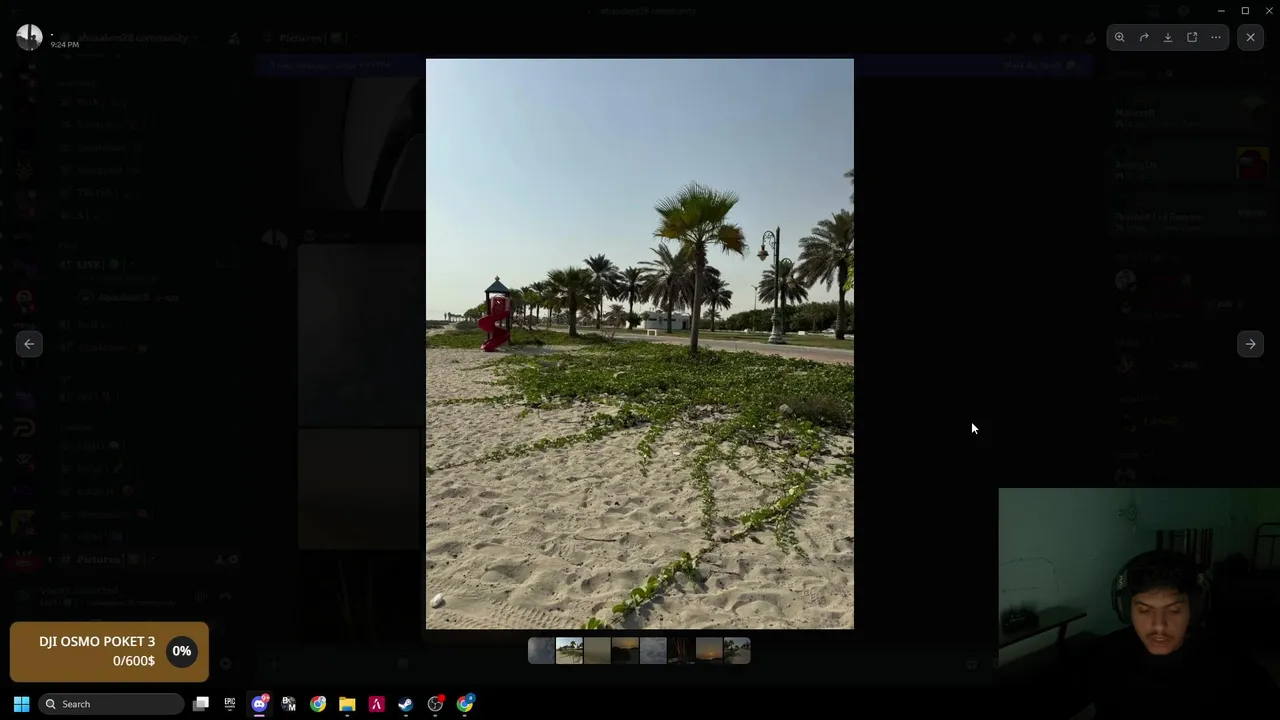The image size is (1280, 720).
Task: Open the second Chrome icon with badge
Action: click(x=465, y=704)
